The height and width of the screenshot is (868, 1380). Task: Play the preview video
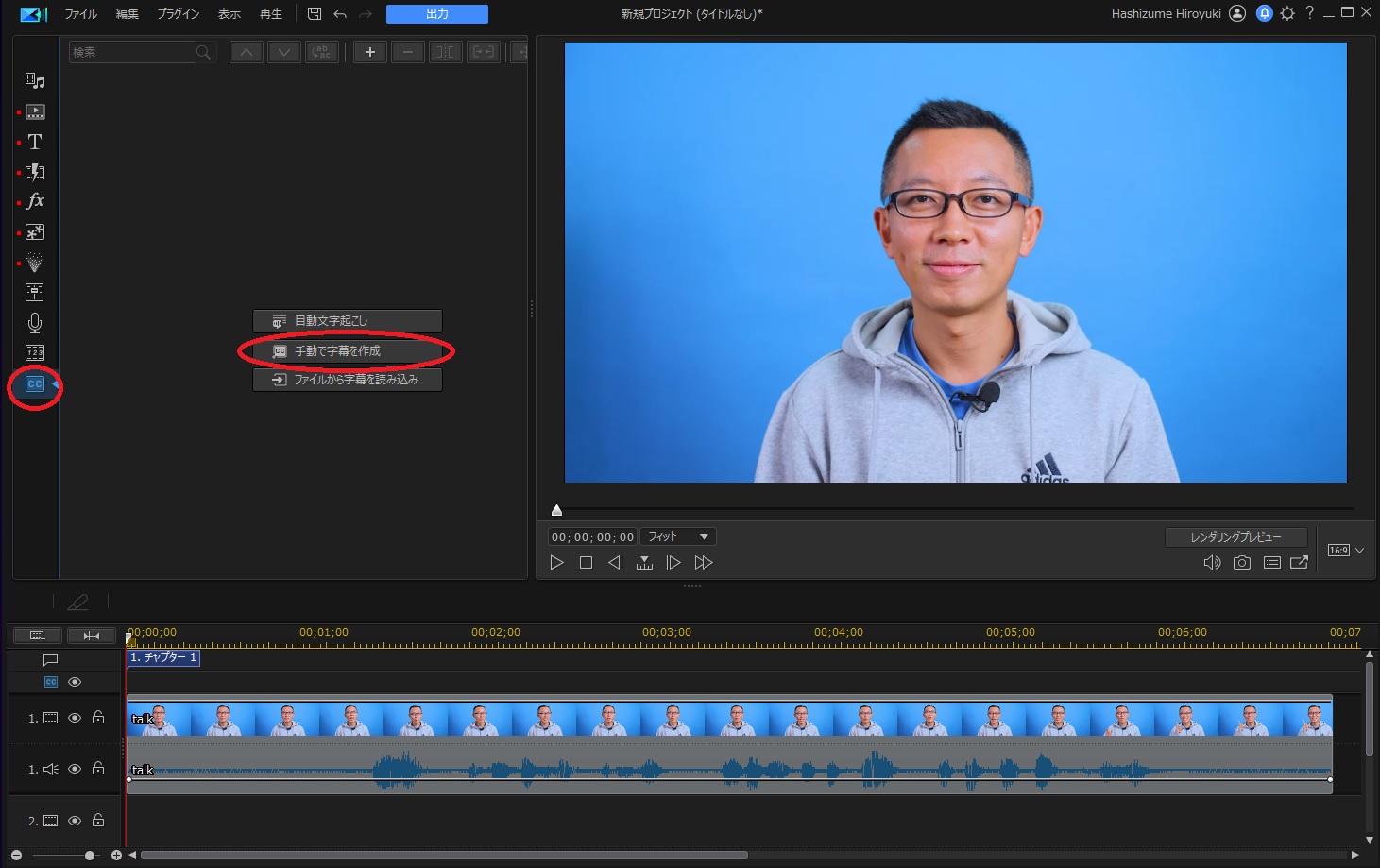(x=556, y=563)
